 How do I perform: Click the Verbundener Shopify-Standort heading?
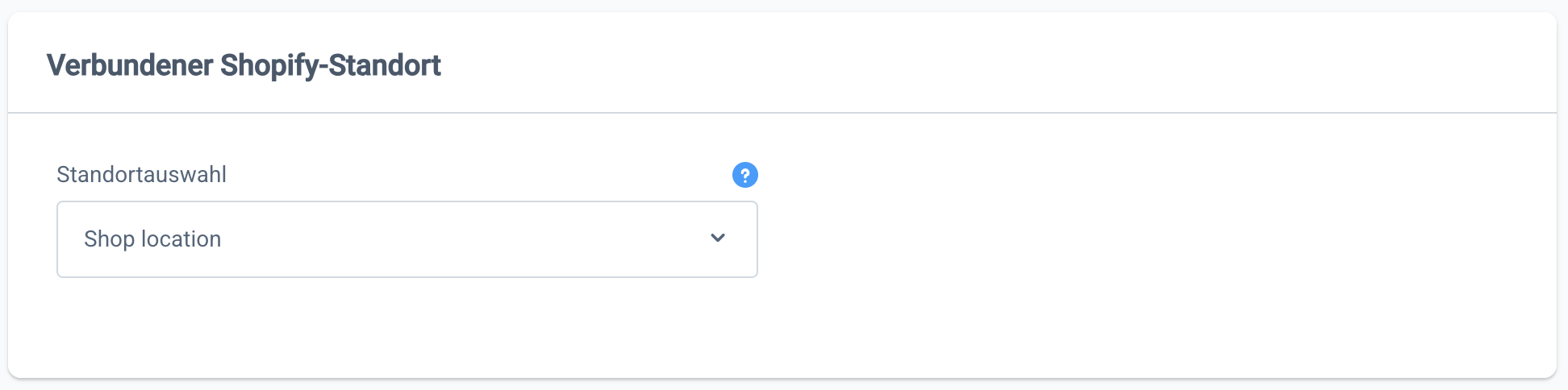pos(244,65)
